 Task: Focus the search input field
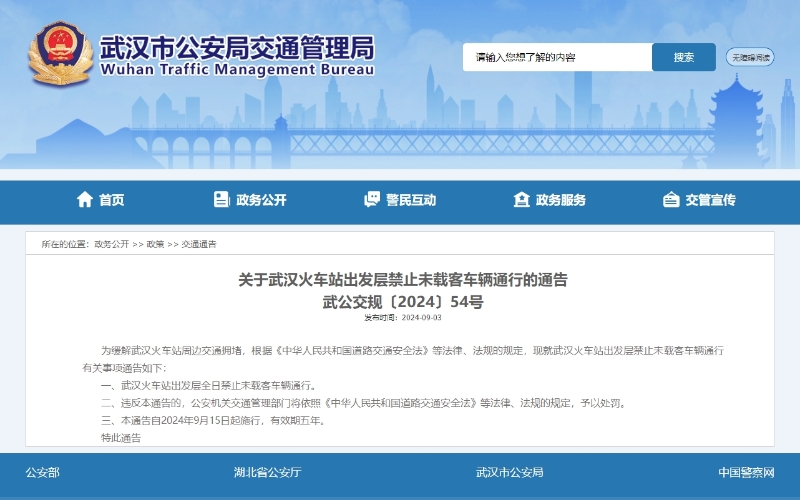pyautogui.click(x=557, y=57)
